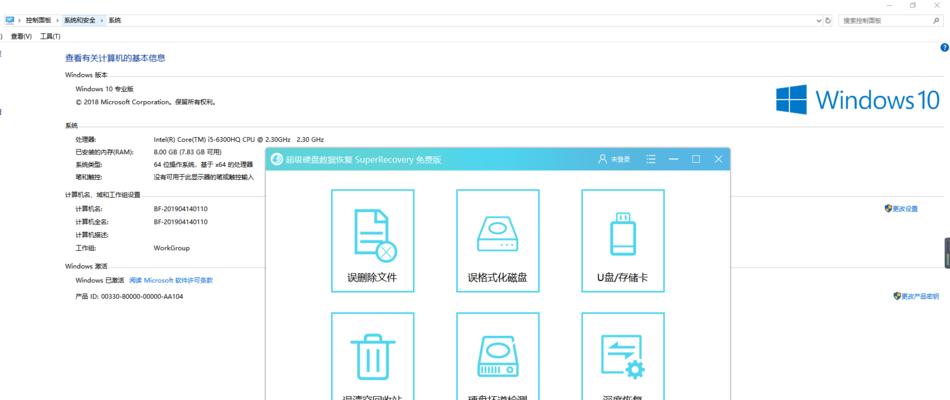This screenshot has width=950, height=400.
Task: Click the 未登录 user account icon
Action: 602,159
